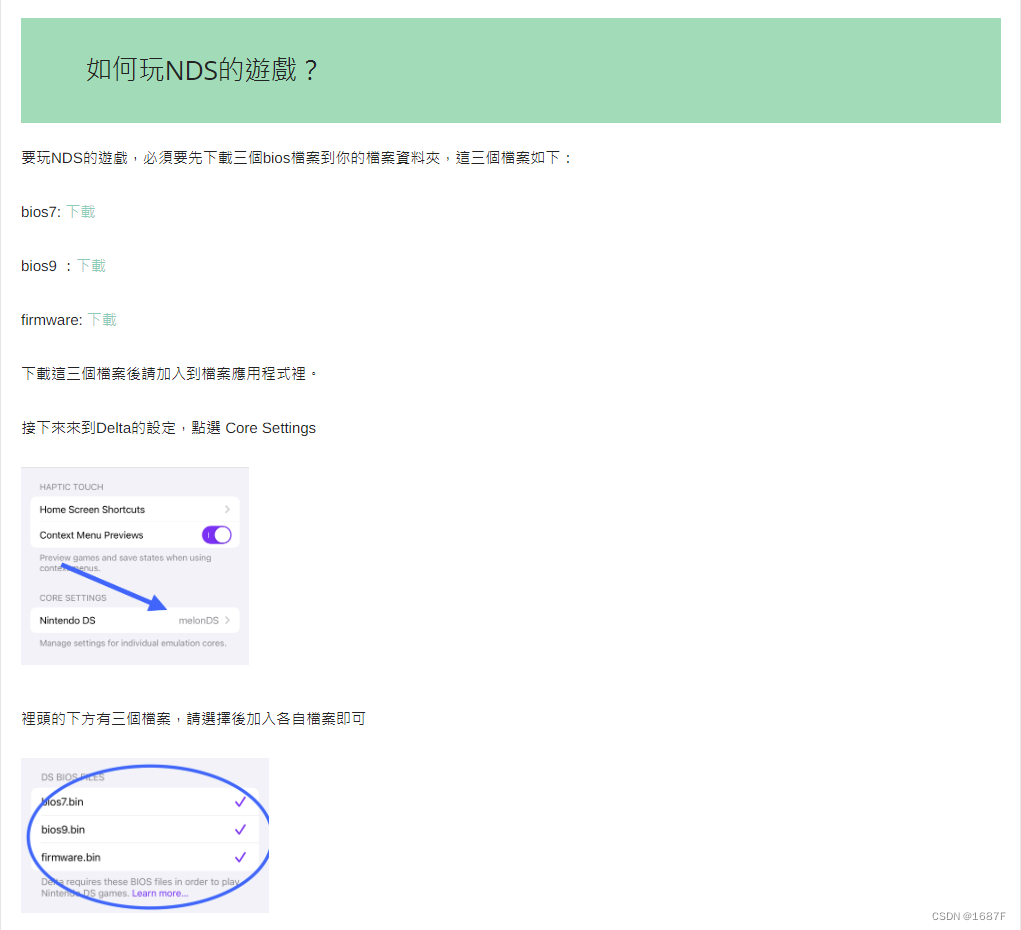This screenshot has height=930, width=1021.
Task: Toggle the Context Menu Previews switch
Action: 217,535
